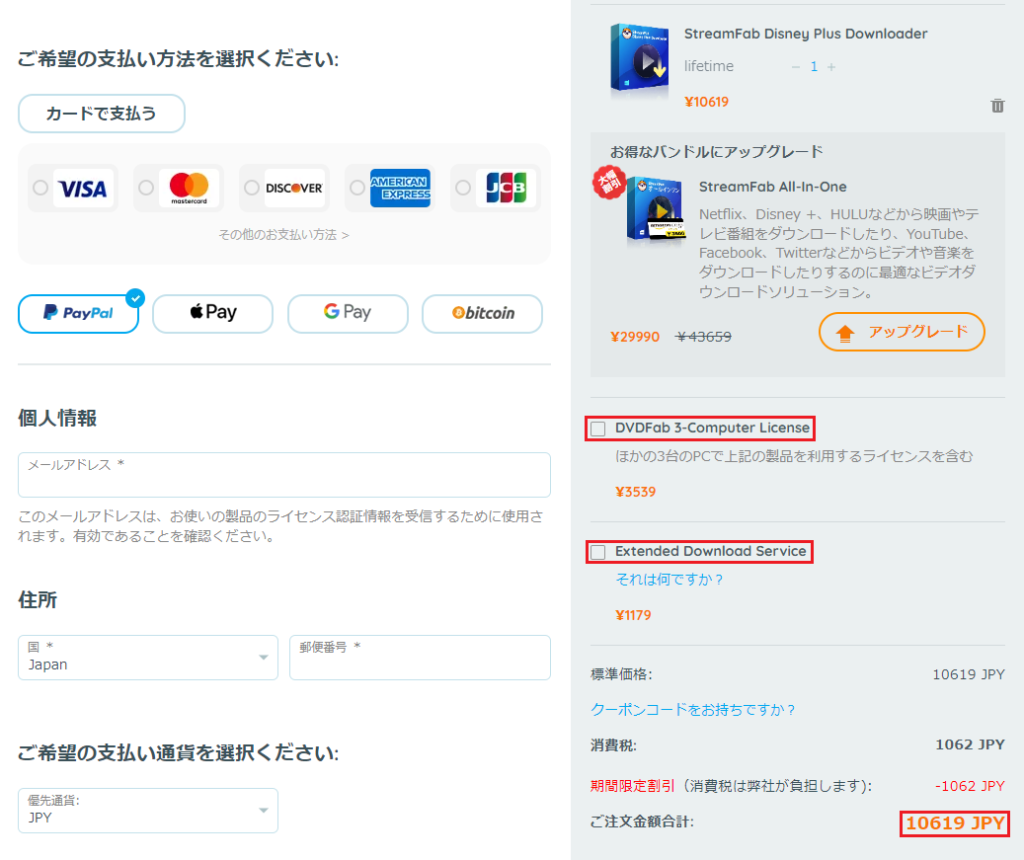
Task: Choose PayPal as the payment method
Action: 78,313
